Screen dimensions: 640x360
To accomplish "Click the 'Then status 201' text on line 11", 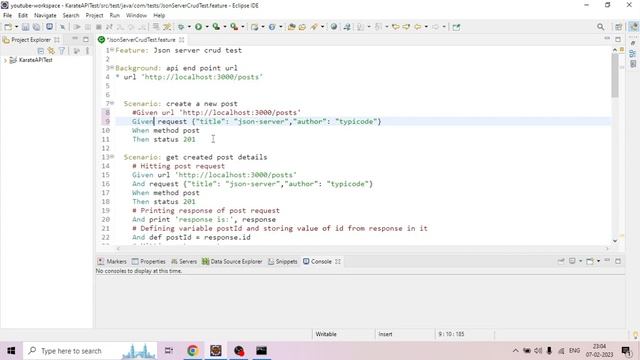I will click(164, 139).
